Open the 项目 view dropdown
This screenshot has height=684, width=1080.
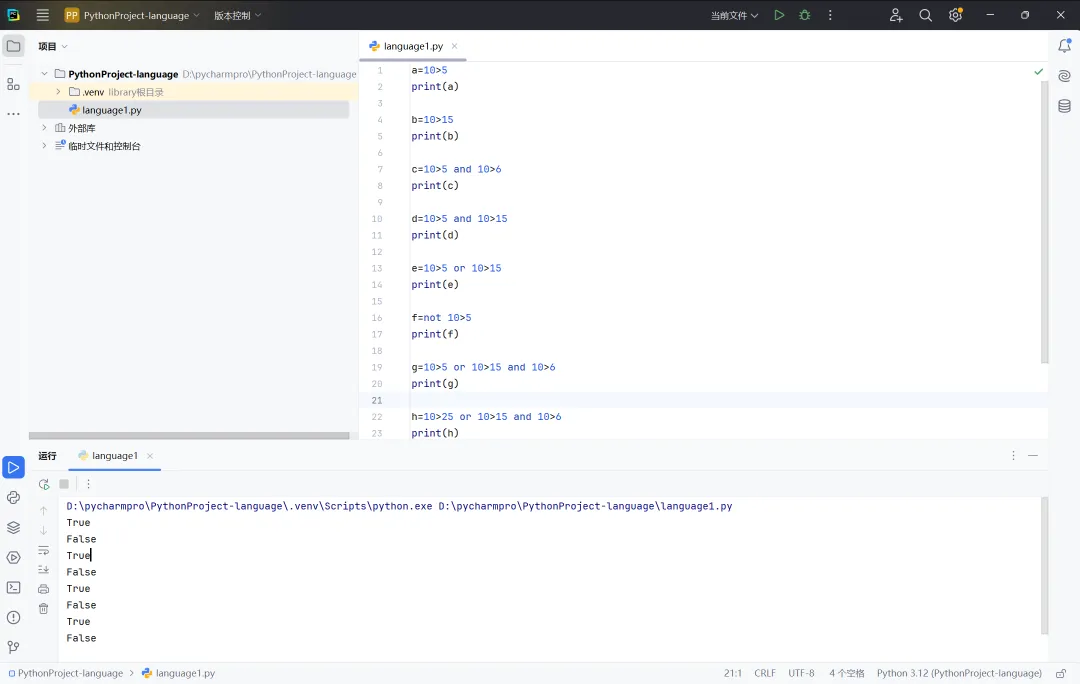(x=53, y=46)
